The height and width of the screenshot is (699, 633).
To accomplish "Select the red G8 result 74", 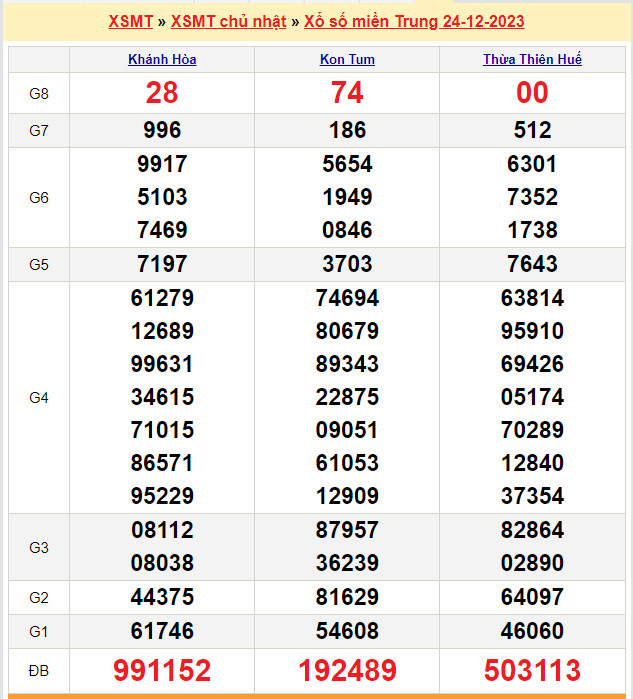I will tap(347, 93).
